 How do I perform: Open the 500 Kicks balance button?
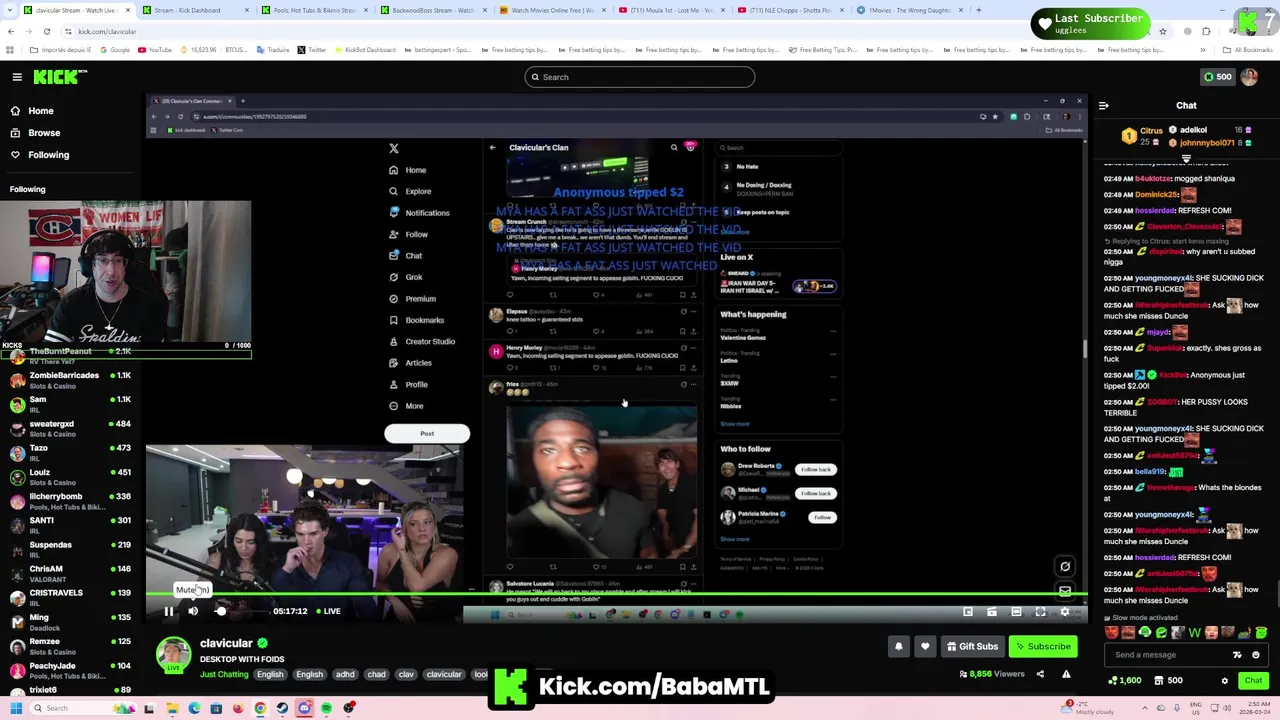pos(1217,77)
